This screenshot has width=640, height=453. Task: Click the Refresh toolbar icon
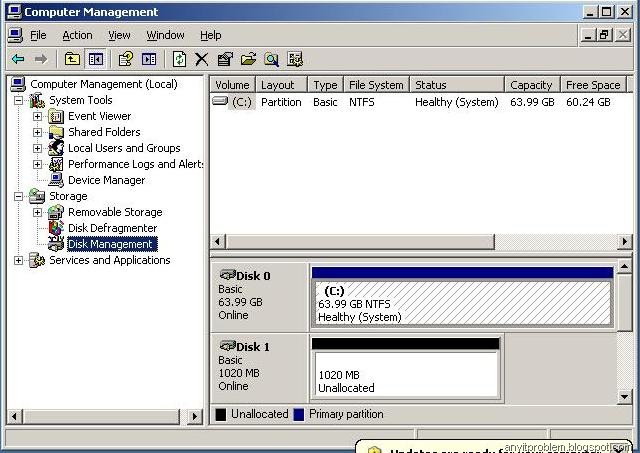(179, 59)
